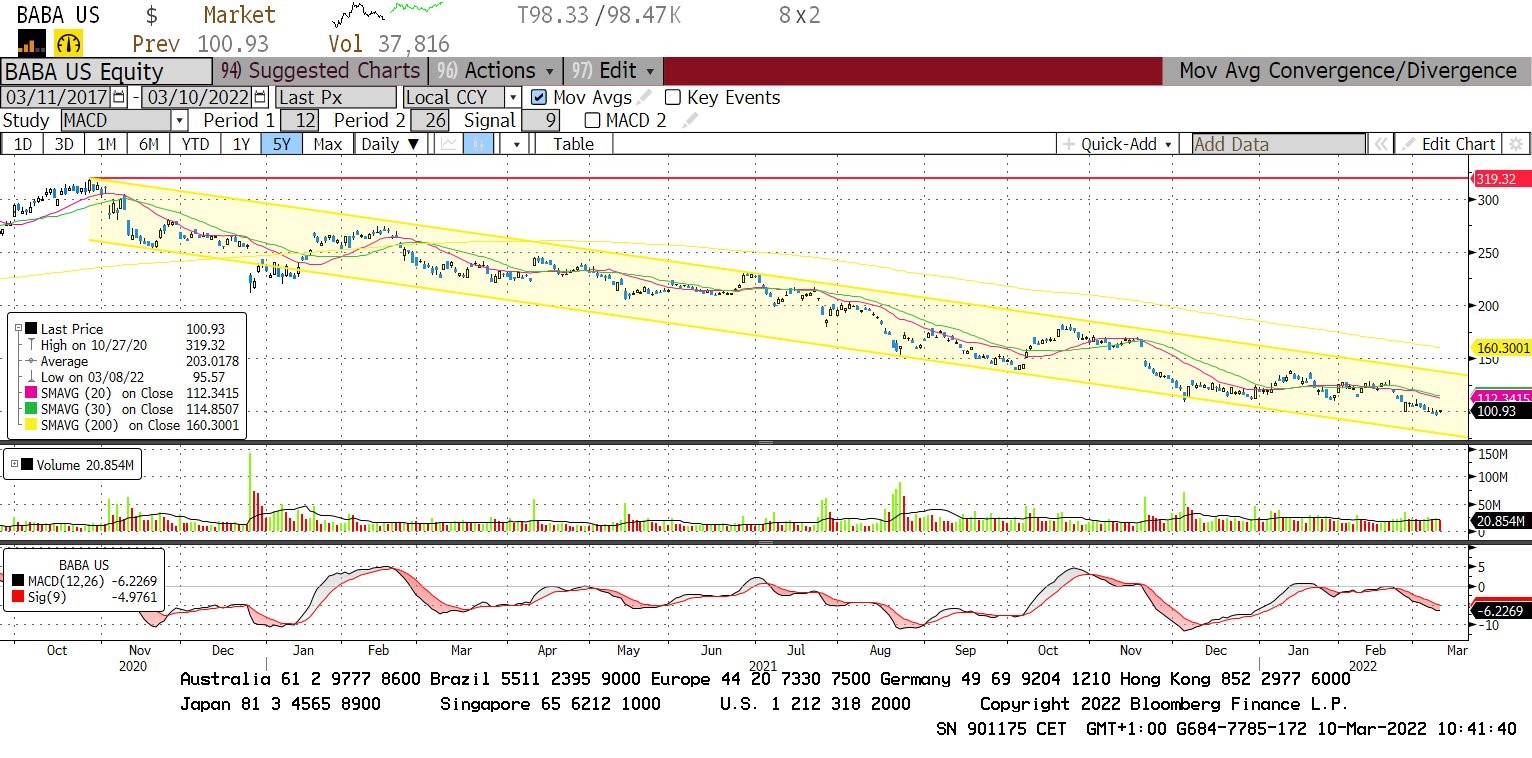The height and width of the screenshot is (758, 1532).
Task: Click the Vol 37,816 quote text
Action: 389,44
